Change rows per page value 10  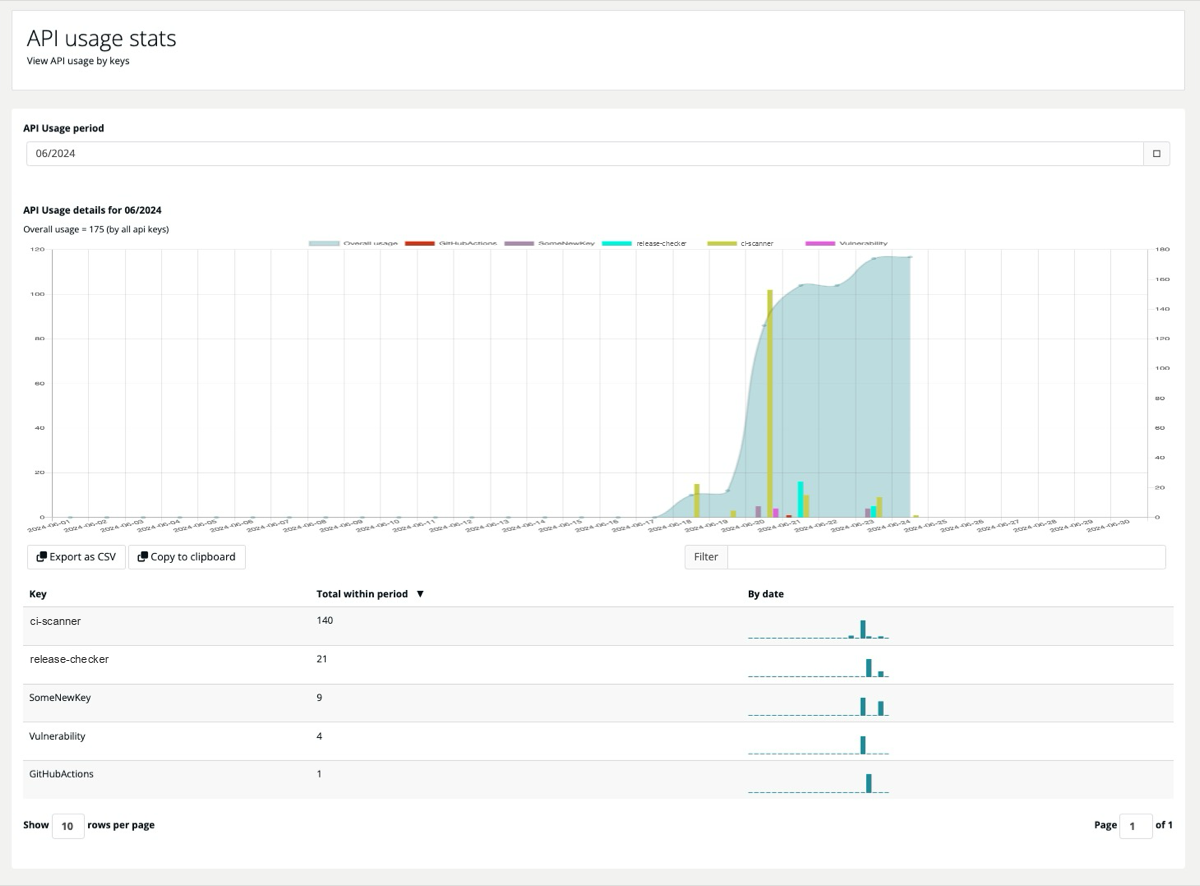[x=68, y=826]
